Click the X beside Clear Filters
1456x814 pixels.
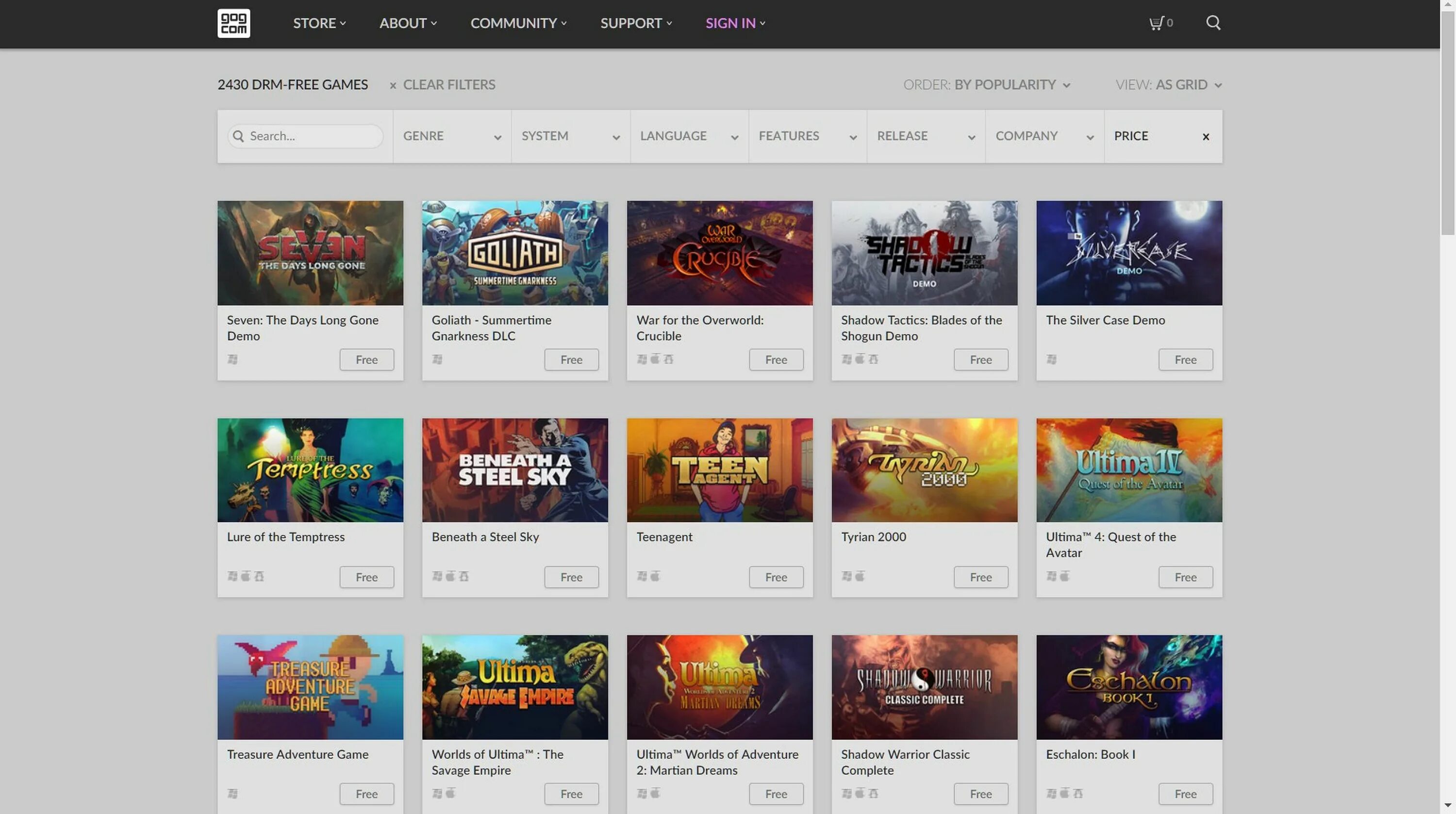point(393,85)
